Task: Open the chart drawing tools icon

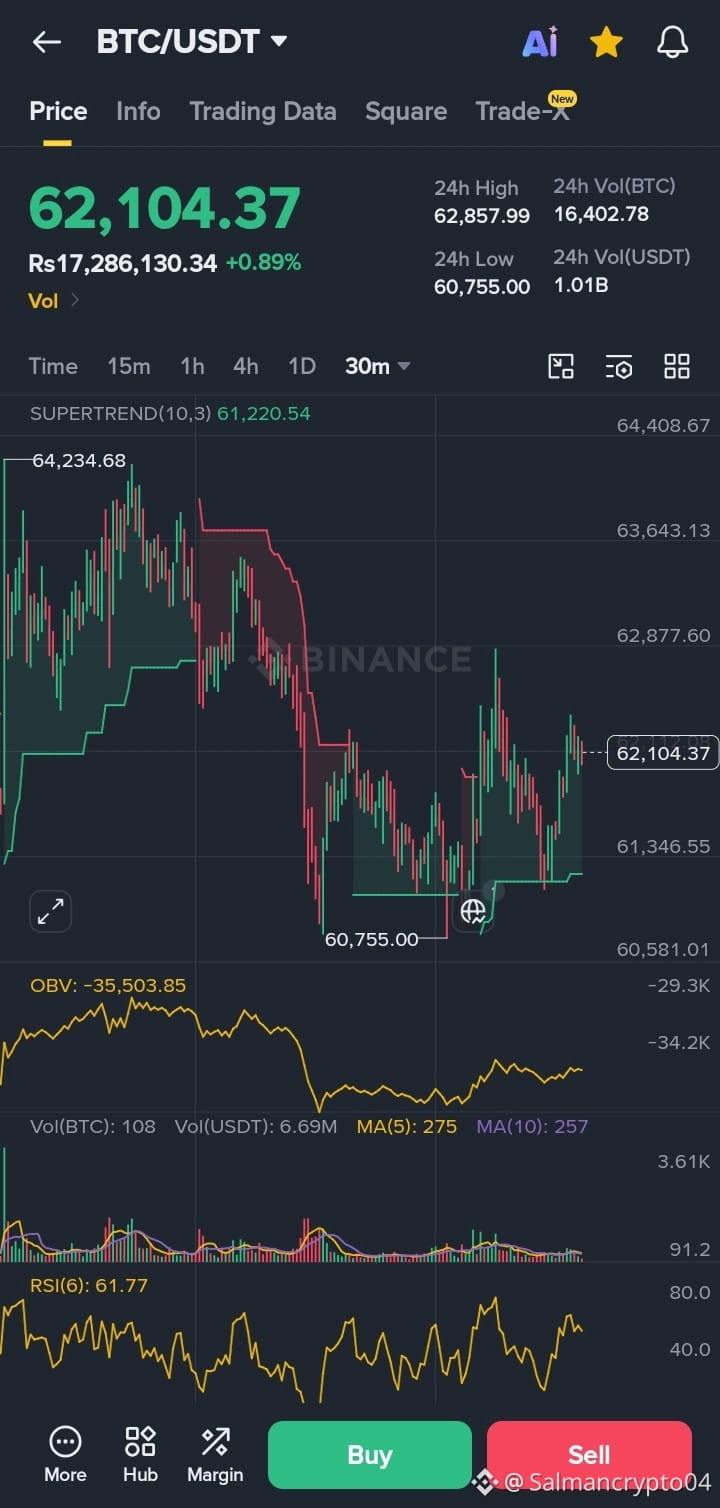Action: click(x=561, y=366)
